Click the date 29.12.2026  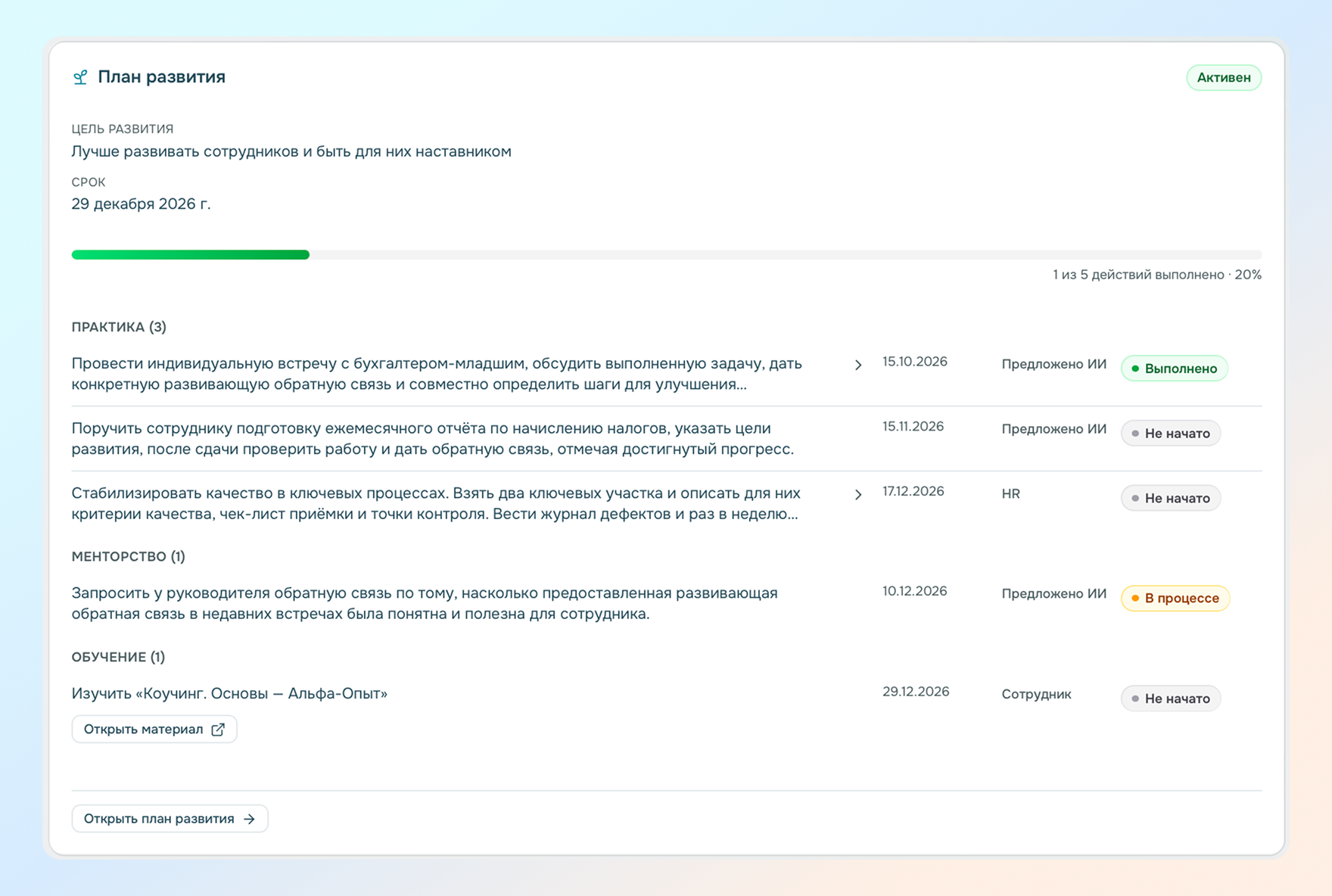916,692
